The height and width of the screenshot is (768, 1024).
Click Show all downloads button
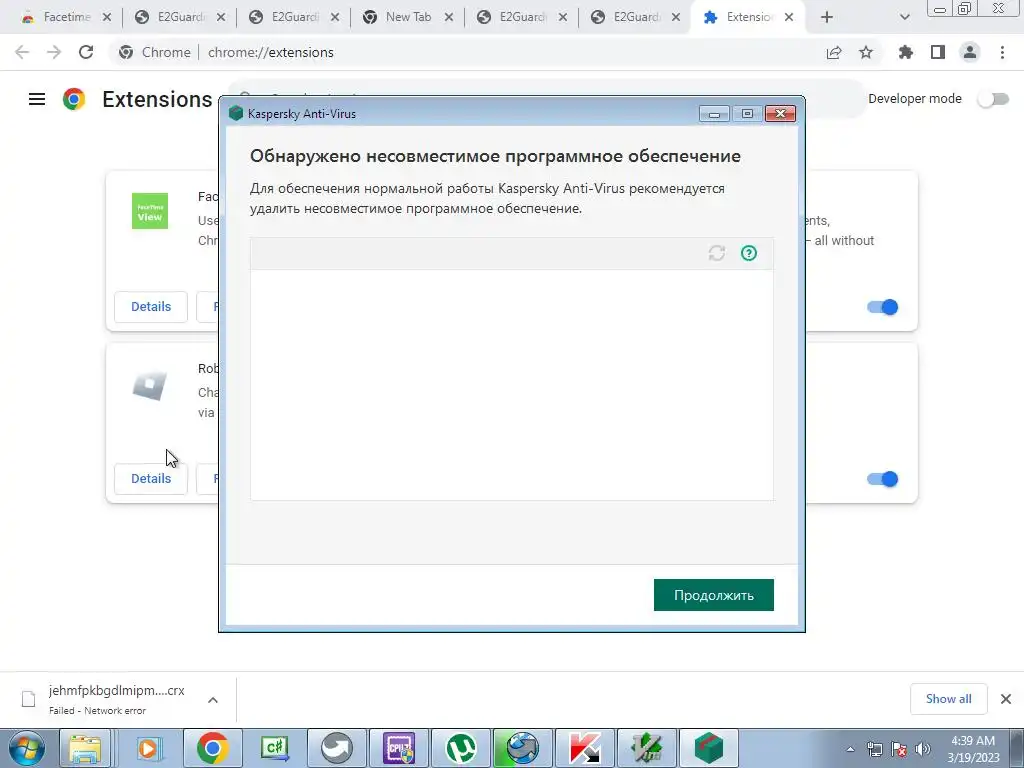click(x=948, y=699)
